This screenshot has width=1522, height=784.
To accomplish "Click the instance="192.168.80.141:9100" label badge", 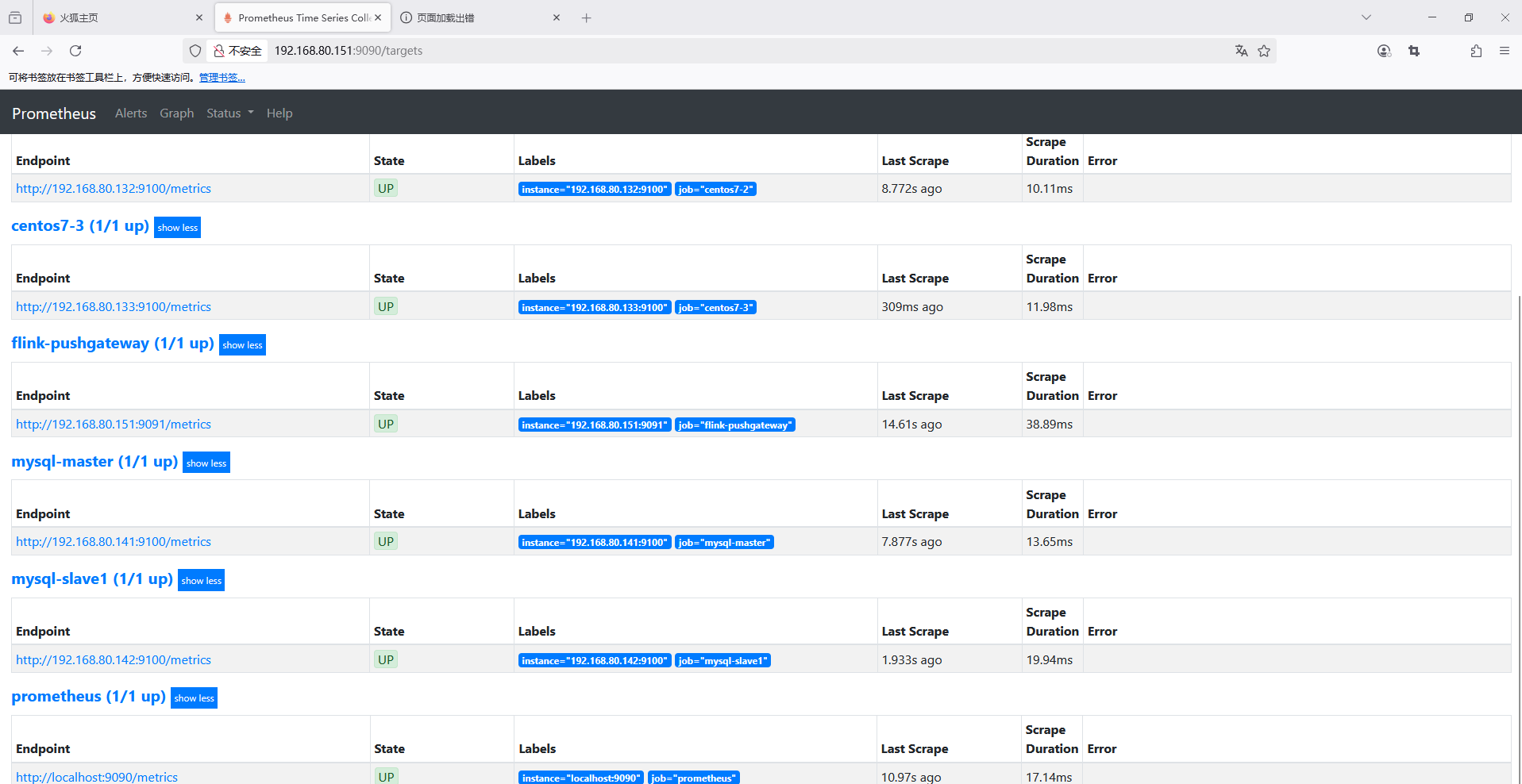I will tap(595, 543).
